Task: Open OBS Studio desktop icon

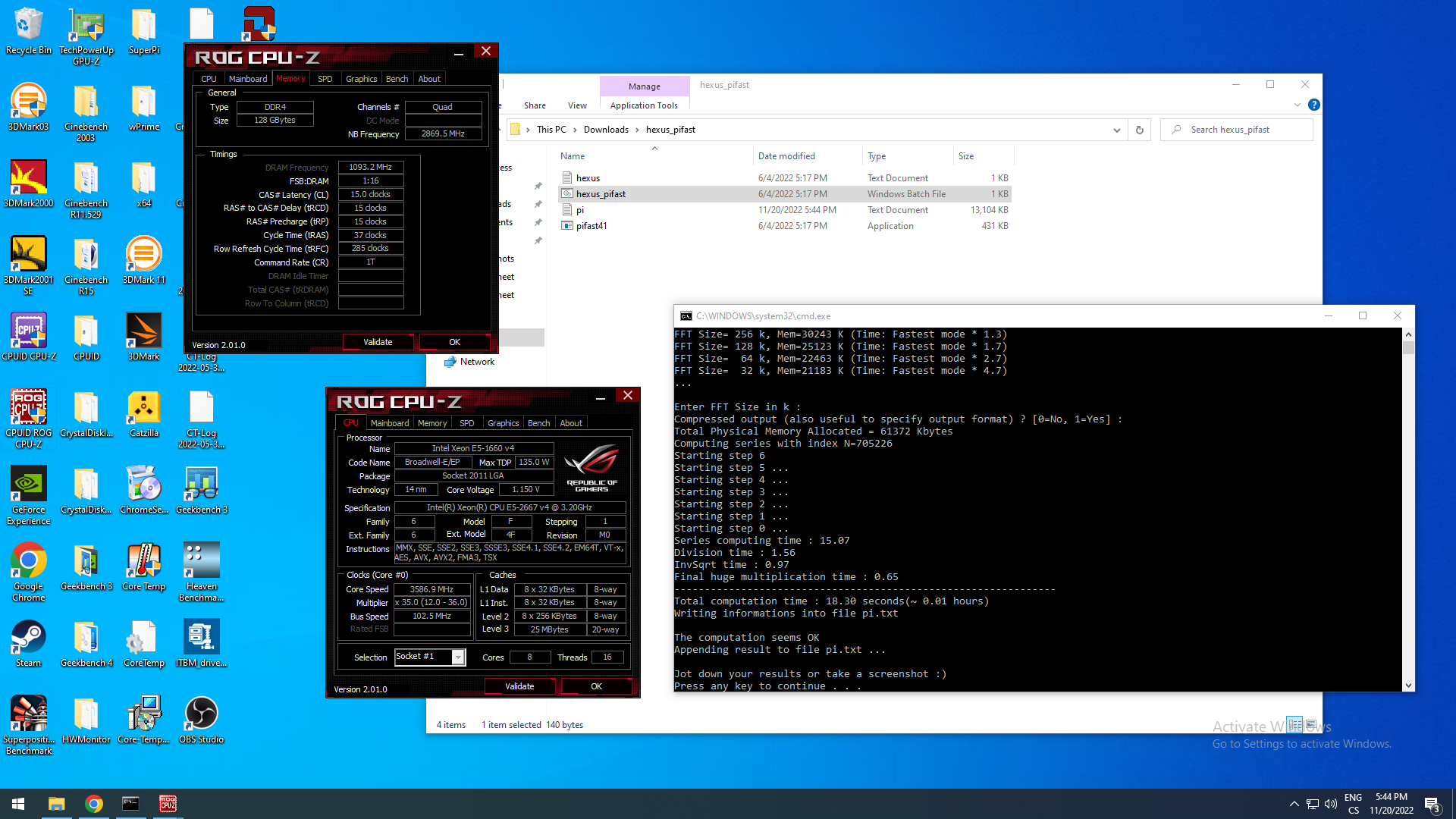Action: pos(201,720)
